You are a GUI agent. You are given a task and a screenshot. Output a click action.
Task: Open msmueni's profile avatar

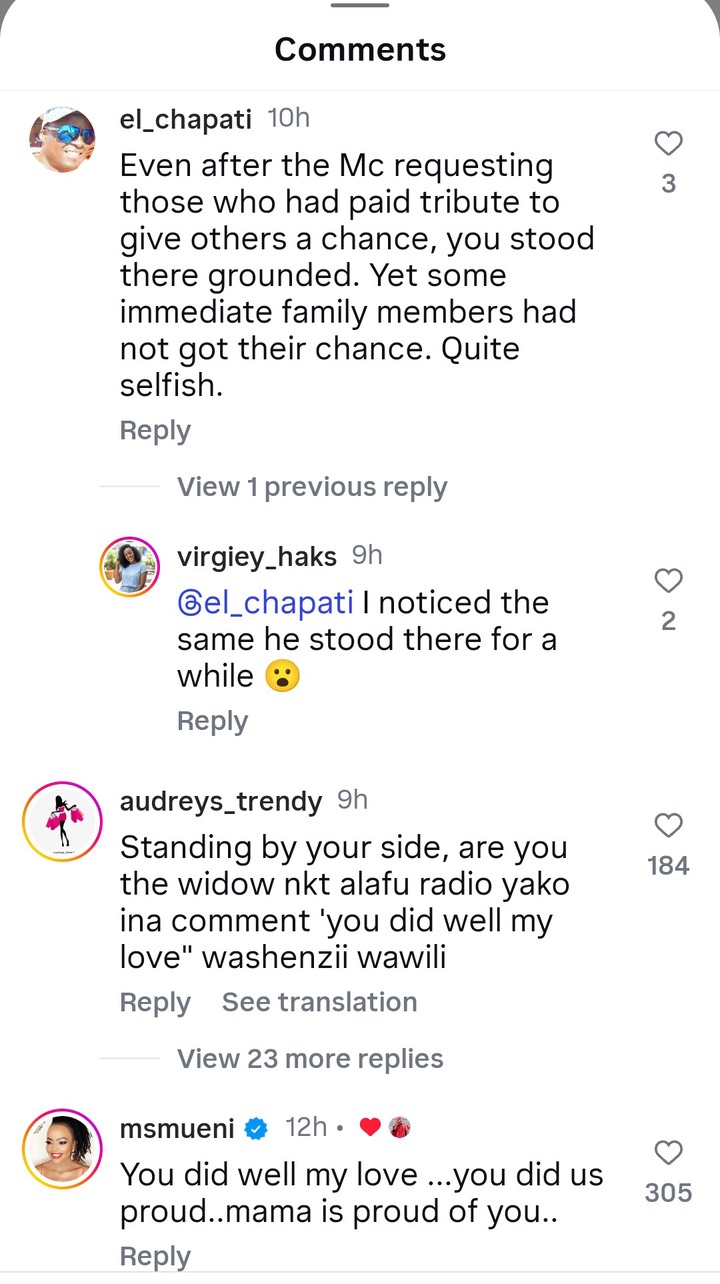coord(62,1149)
